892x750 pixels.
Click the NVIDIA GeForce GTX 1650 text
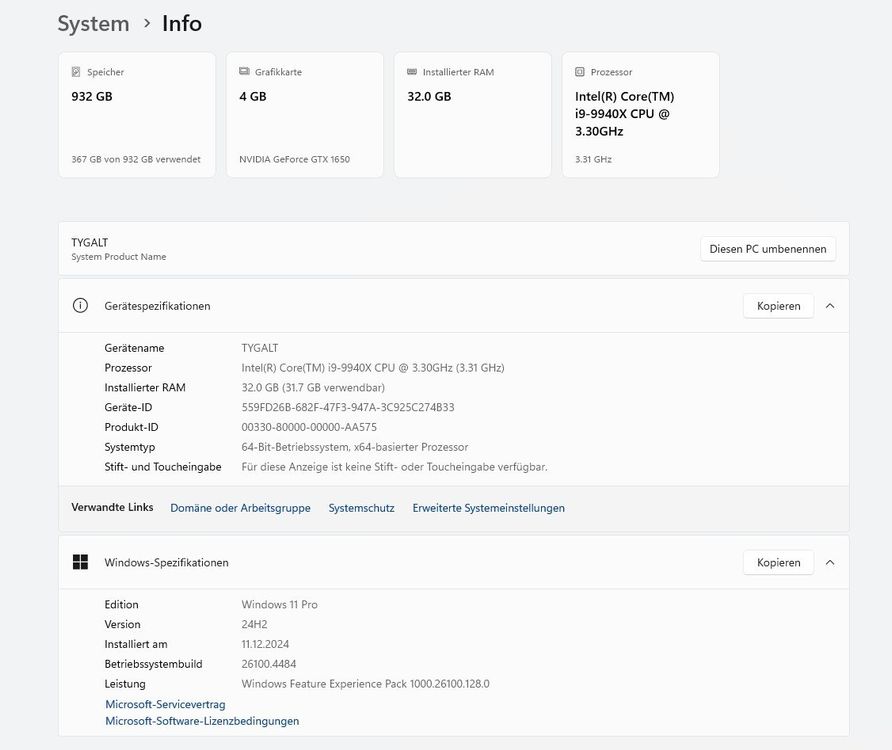click(294, 159)
